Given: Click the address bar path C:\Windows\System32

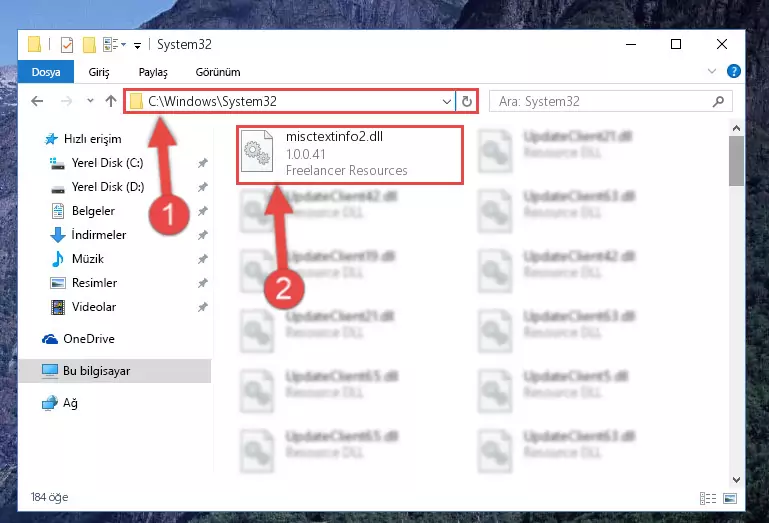Looking at the screenshot, I should 212,101.
